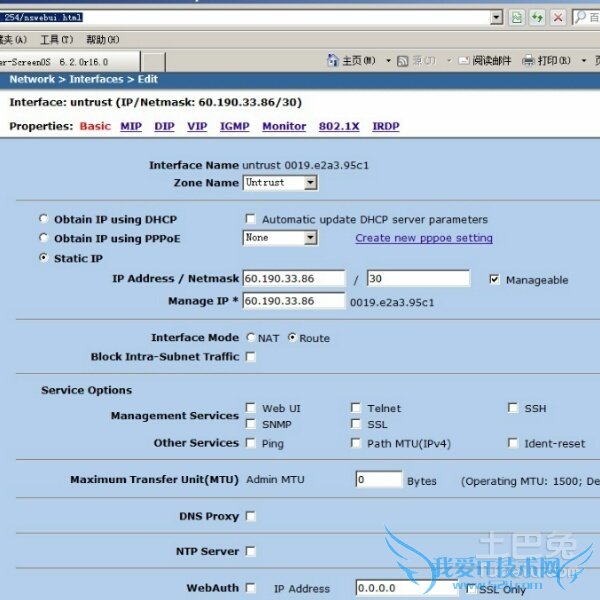Enable Automatic update DHCP server parameters
The height and width of the screenshot is (600, 600).
coord(250,218)
